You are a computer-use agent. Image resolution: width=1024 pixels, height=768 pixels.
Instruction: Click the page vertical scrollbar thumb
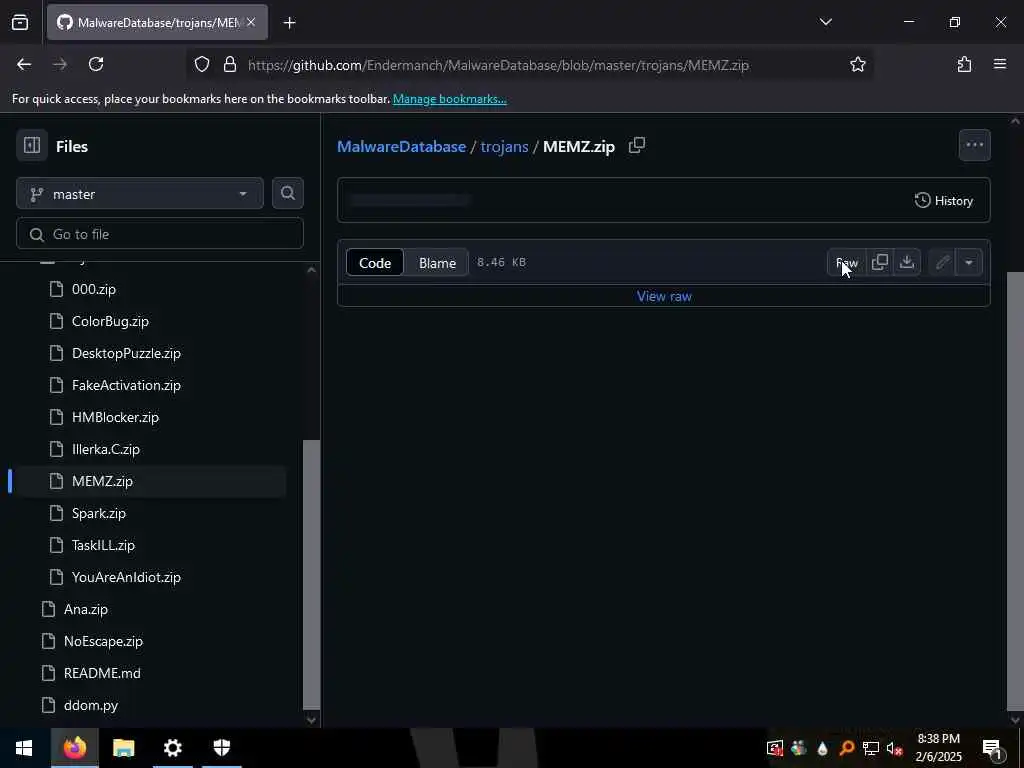tap(1016, 490)
